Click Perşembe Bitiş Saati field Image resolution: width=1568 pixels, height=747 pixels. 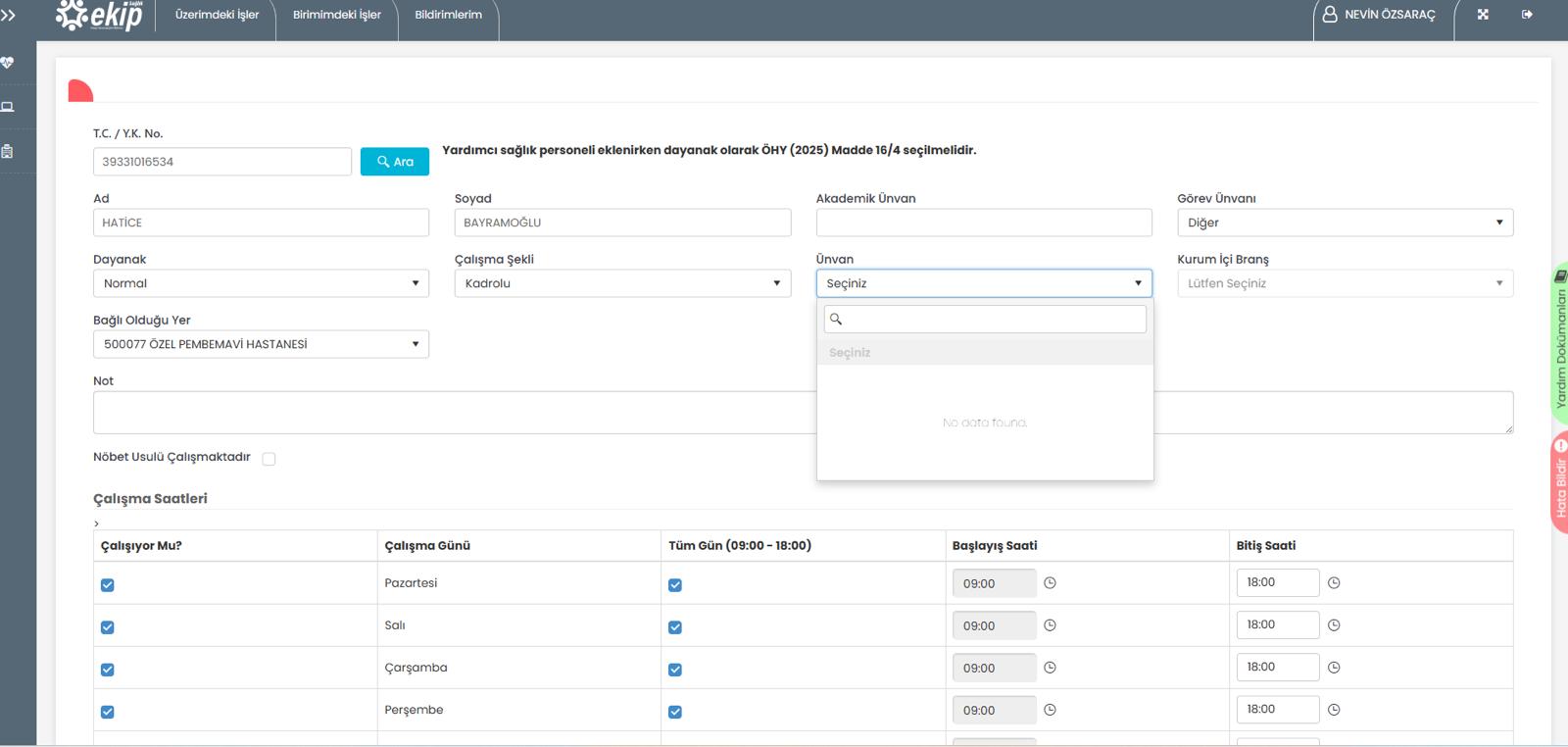coord(1278,709)
